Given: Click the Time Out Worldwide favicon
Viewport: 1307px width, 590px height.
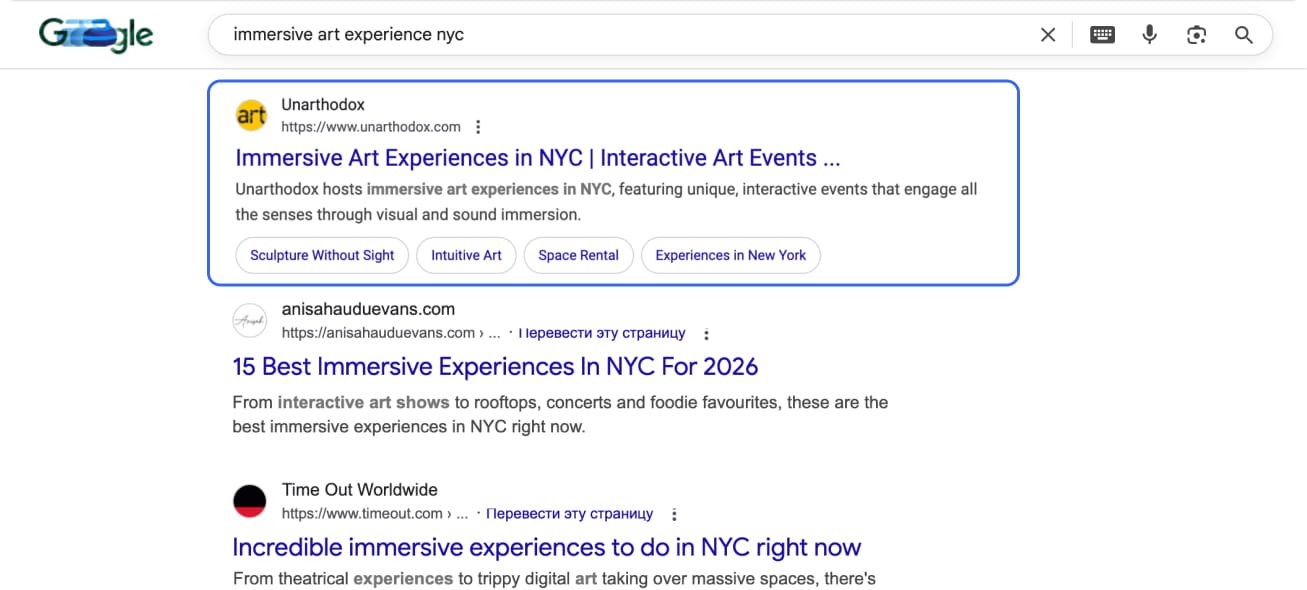Looking at the screenshot, I should (x=249, y=501).
